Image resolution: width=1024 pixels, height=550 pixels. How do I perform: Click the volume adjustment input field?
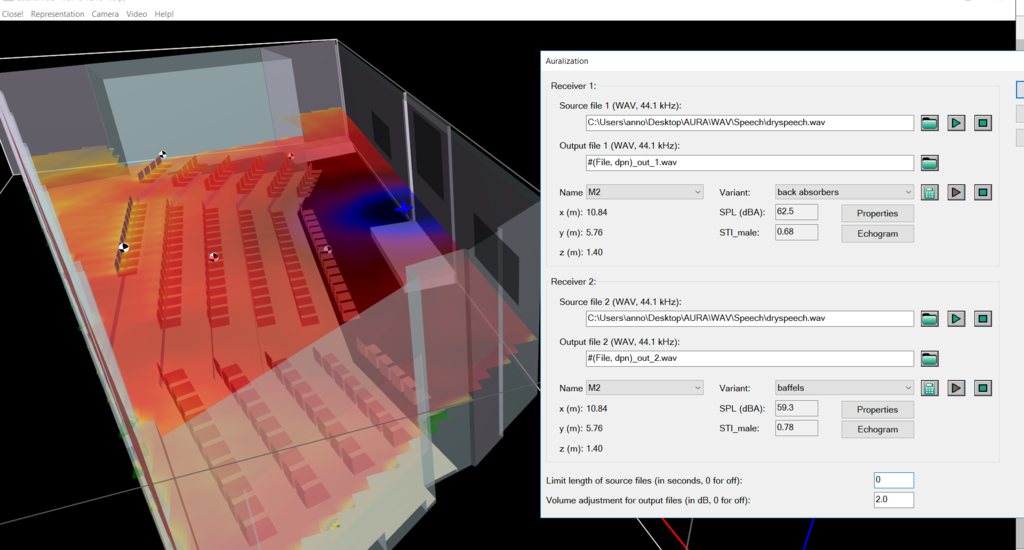[893, 500]
